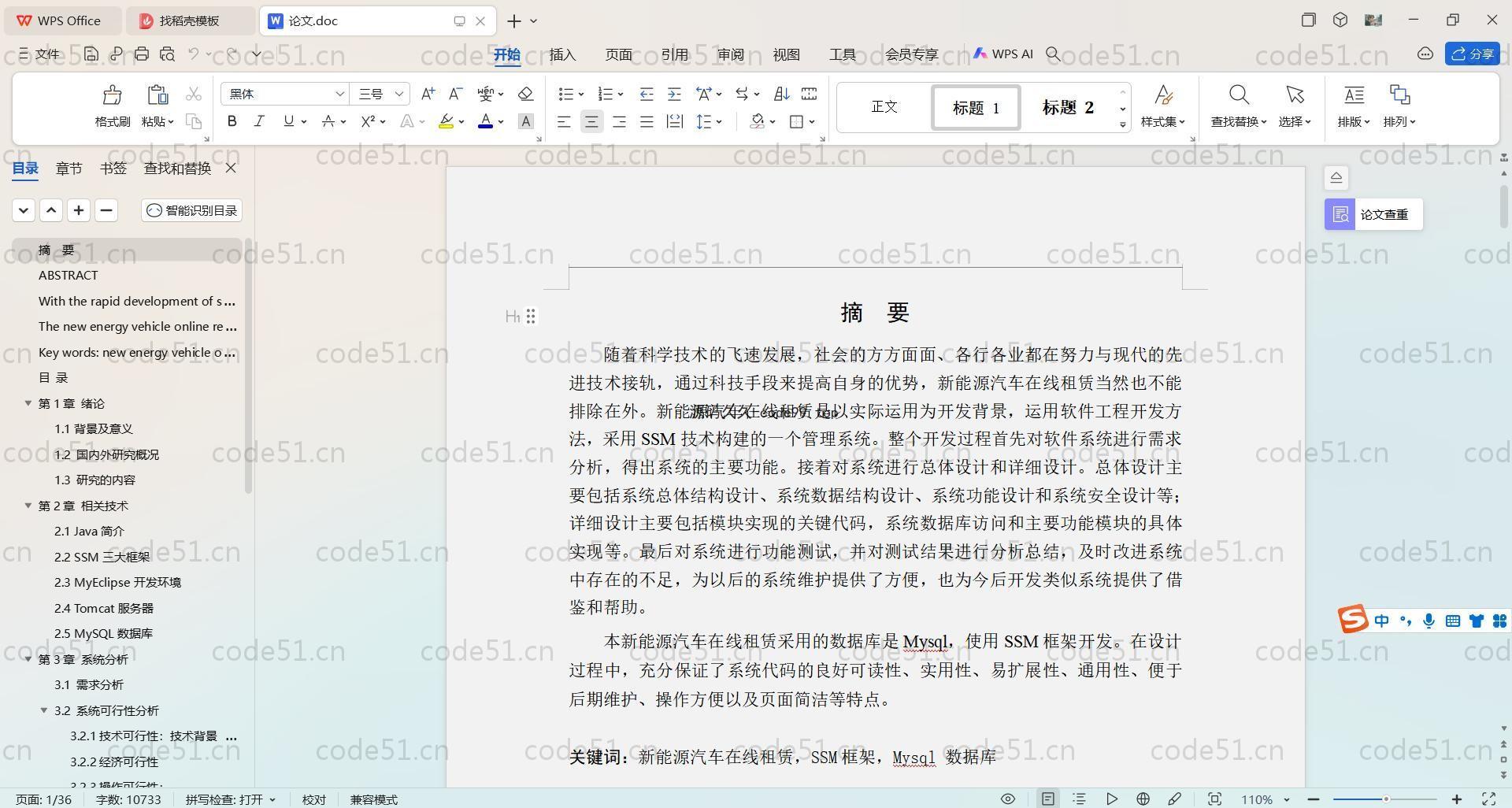This screenshot has width=1512, height=808.
Task: Click the zoom slider in status bar
Action: [x=1385, y=799]
